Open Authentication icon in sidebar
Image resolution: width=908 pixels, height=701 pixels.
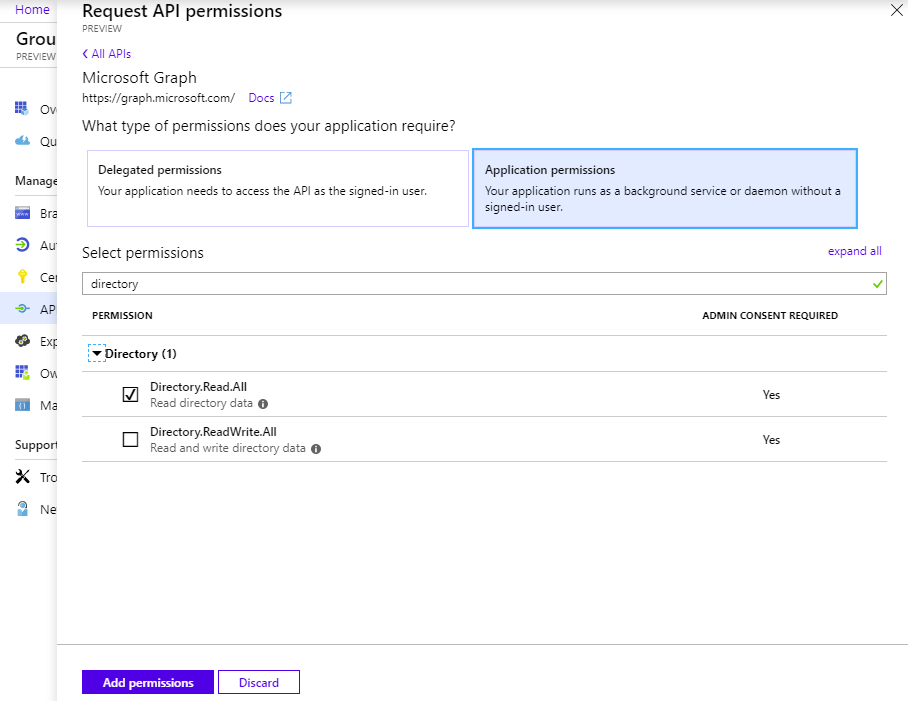tap(22, 245)
